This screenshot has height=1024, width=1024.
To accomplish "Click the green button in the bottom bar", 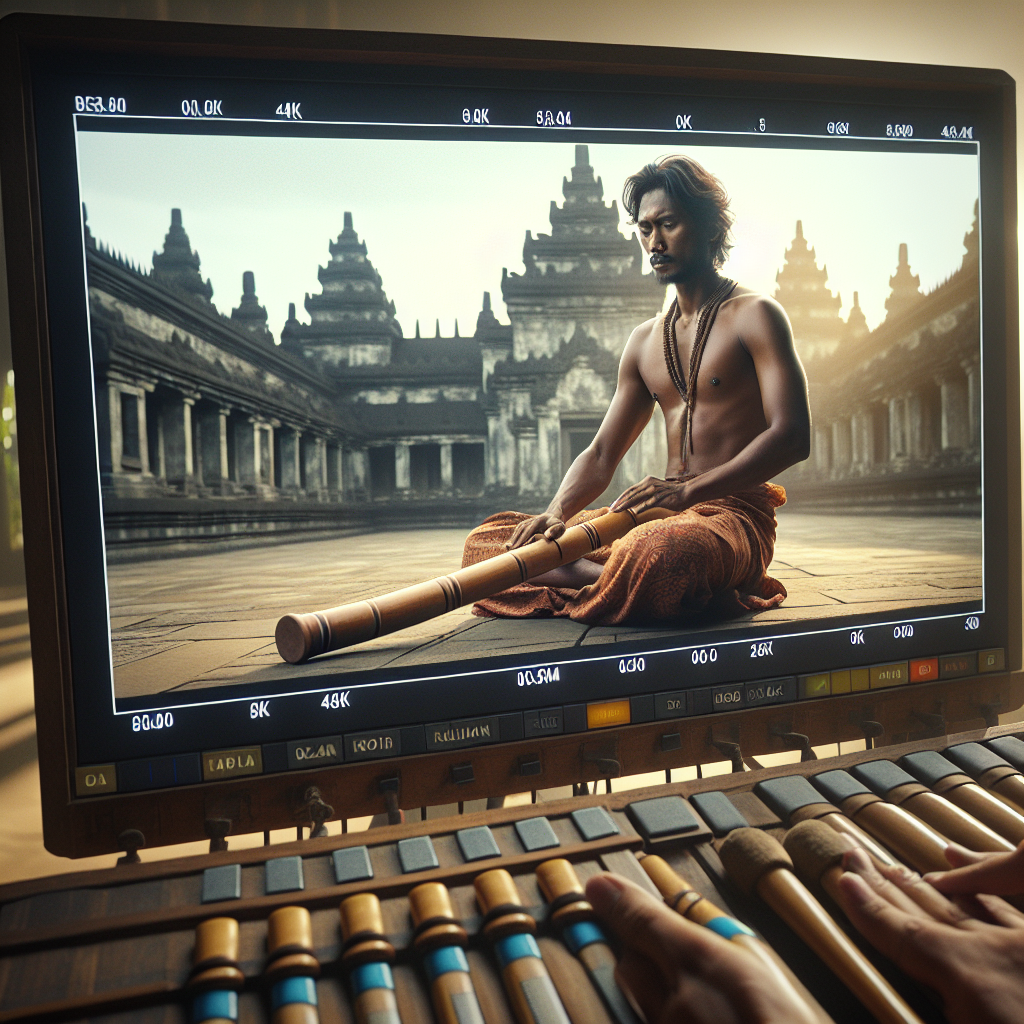I will 817,685.
